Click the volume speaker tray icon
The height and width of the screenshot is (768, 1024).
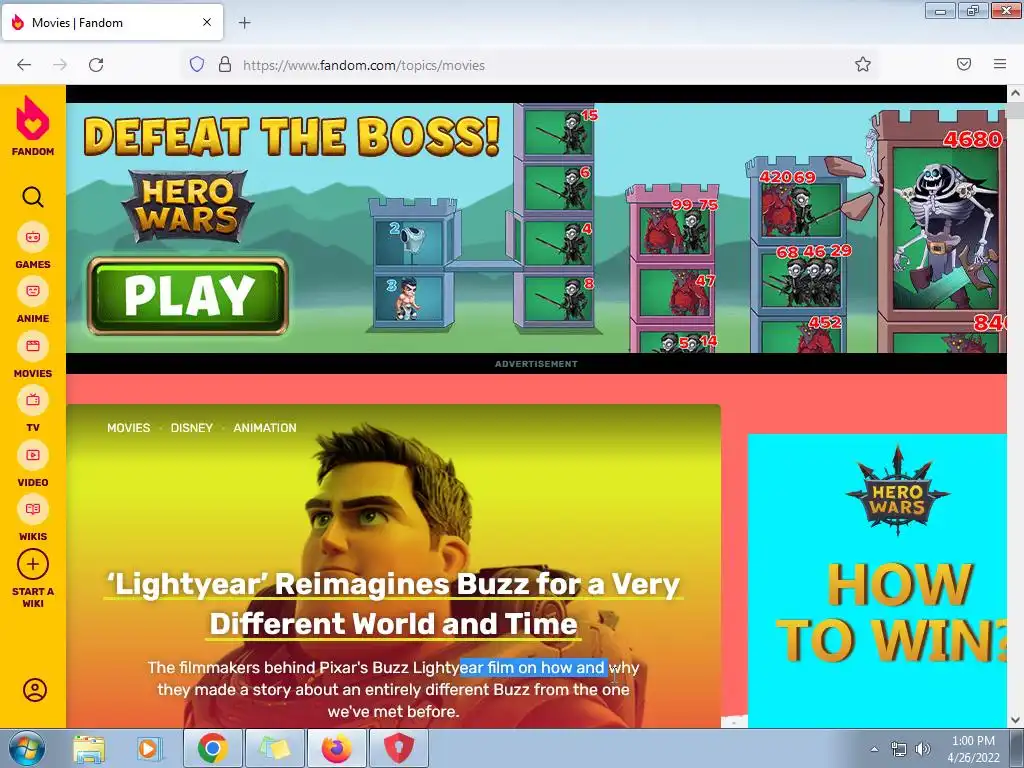922,749
